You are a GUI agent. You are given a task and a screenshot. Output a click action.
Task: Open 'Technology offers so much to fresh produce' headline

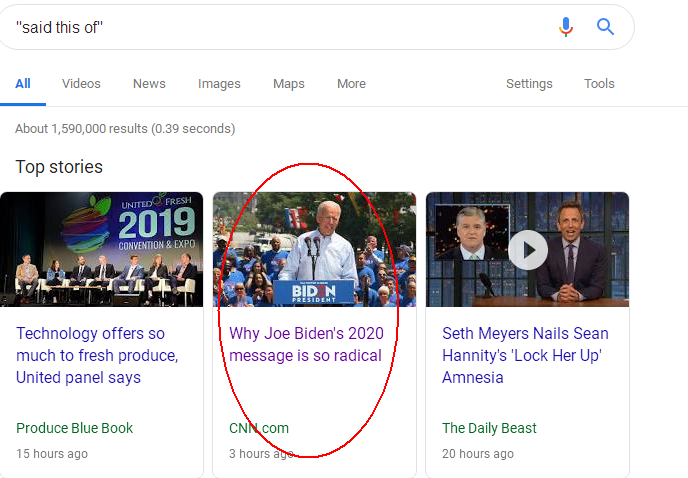pos(97,355)
